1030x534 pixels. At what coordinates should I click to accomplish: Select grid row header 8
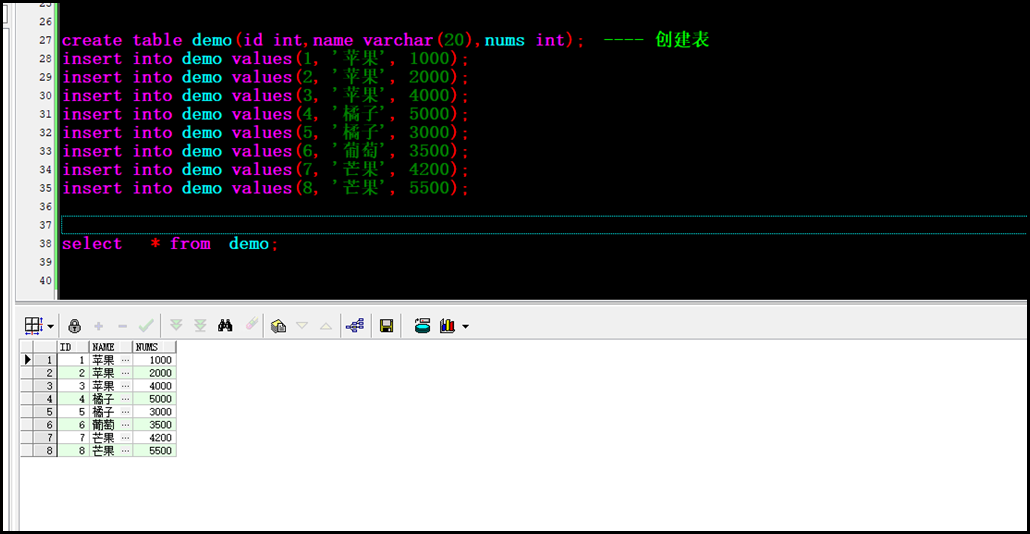point(45,451)
